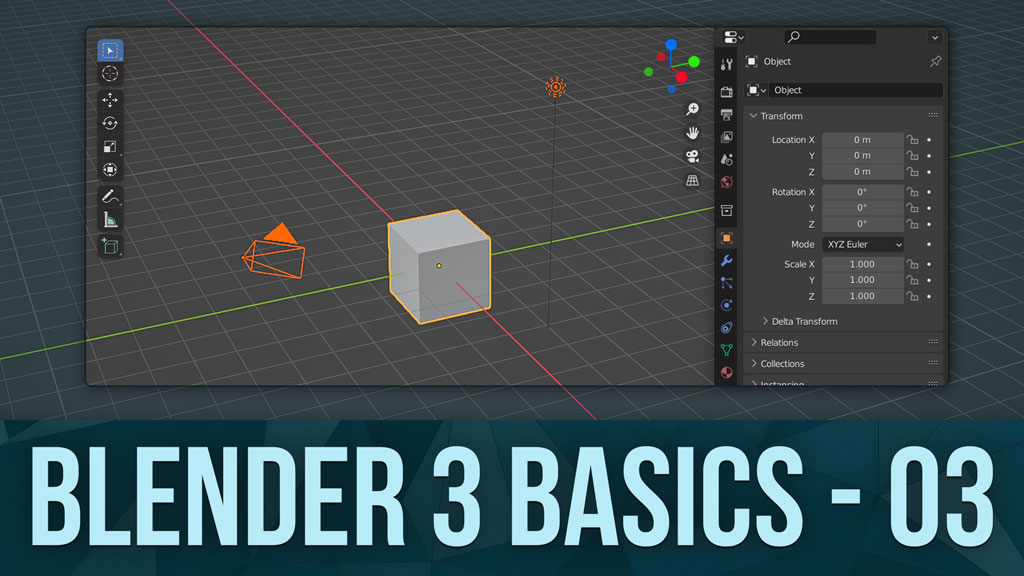Screen dimensions: 1024x576
Task: Click the red X axis gizmo ball
Action: pyautogui.click(x=682, y=77)
